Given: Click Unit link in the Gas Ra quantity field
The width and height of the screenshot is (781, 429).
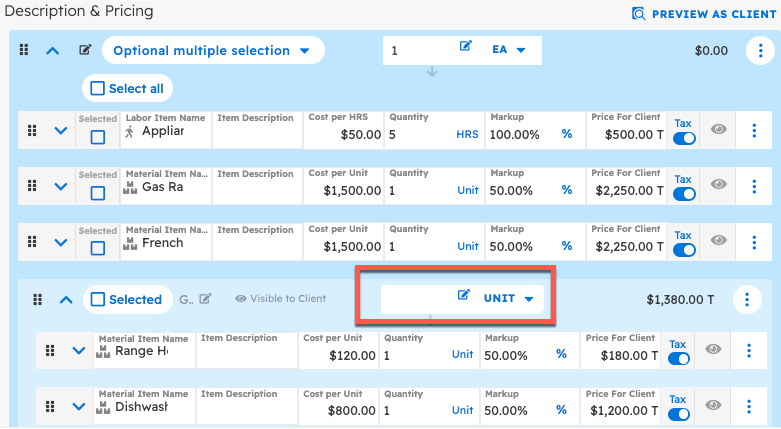Looking at the screenshot, I should (x=467, y=190).
